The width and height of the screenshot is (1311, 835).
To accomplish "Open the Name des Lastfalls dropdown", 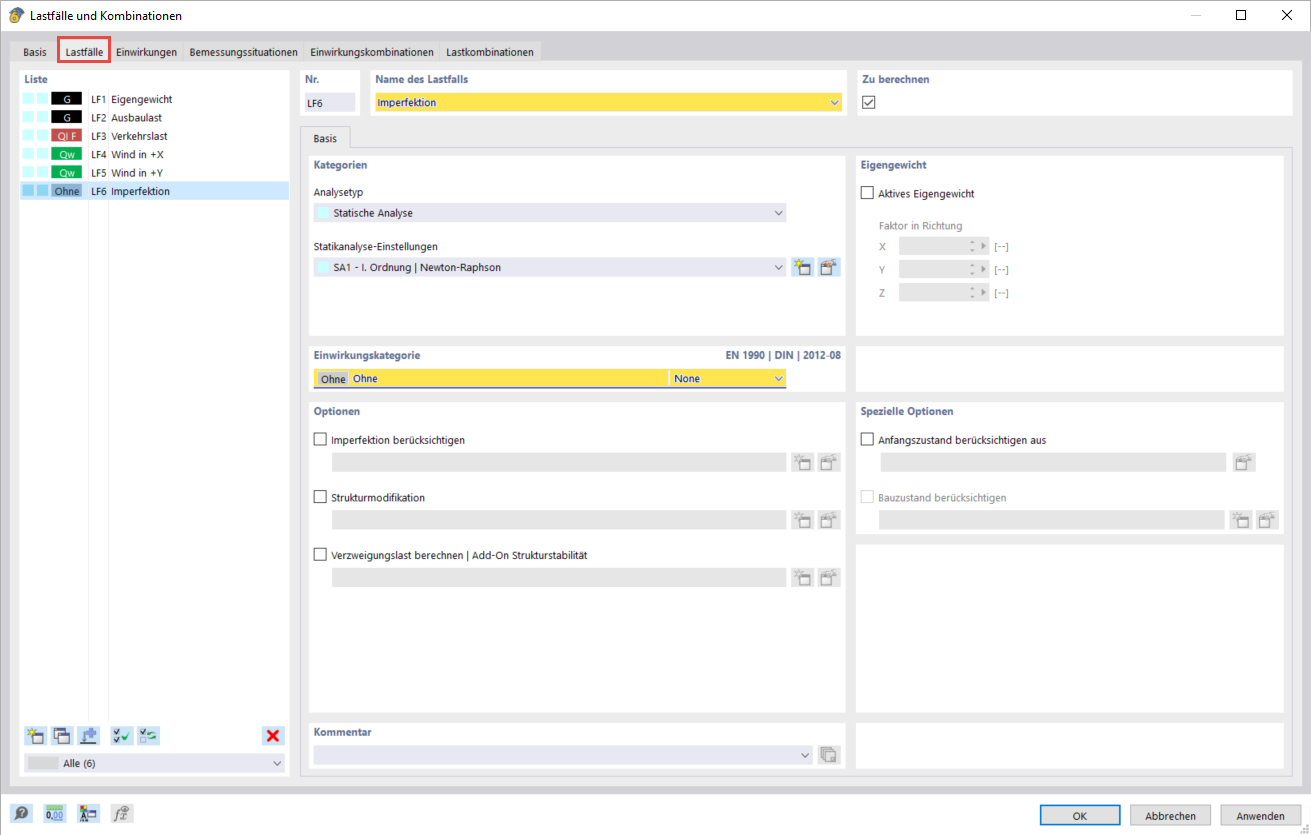I will click(x=834, y=102).
